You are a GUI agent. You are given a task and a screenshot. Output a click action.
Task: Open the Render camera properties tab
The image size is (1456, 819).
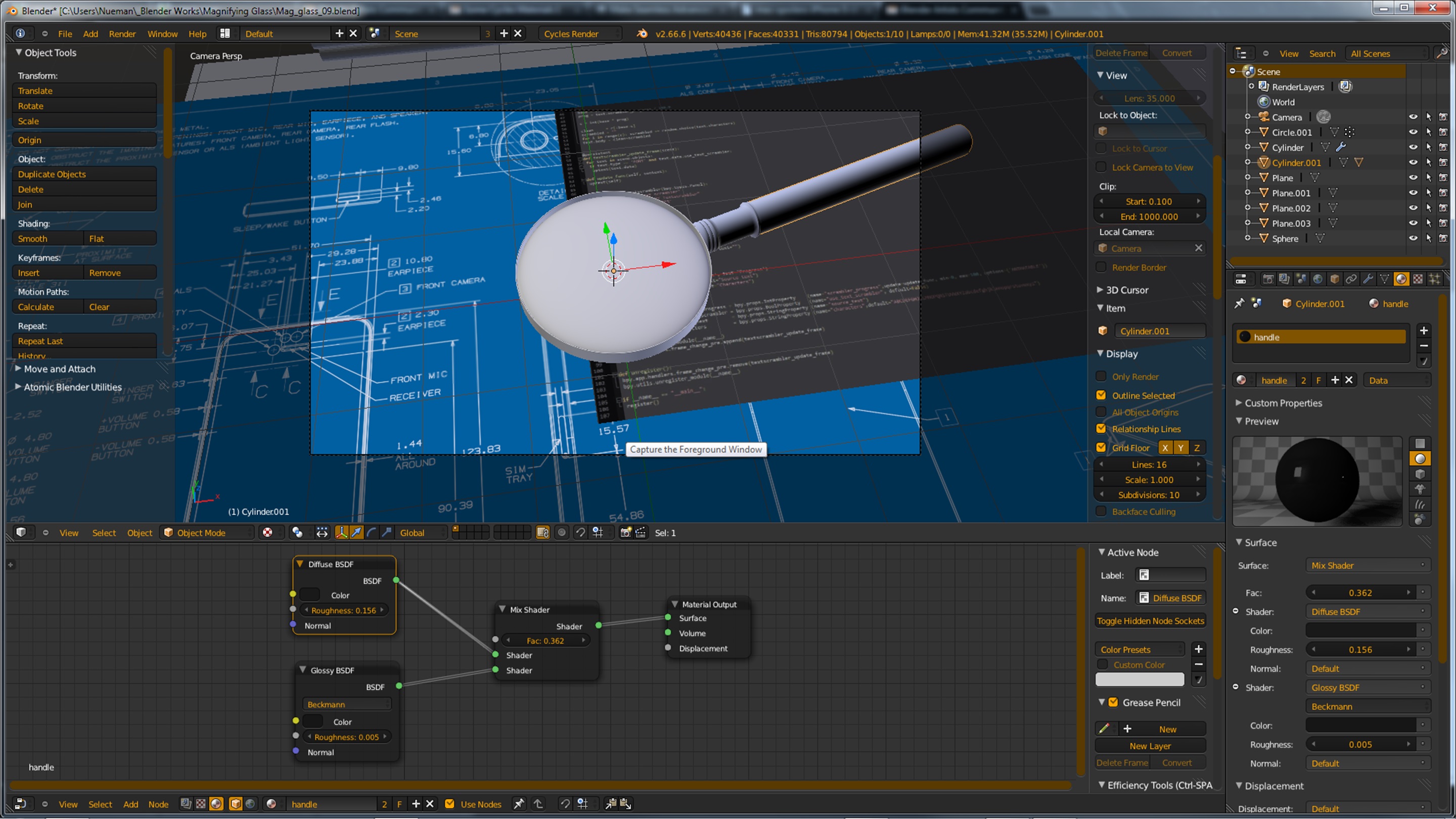point(1268,279)
